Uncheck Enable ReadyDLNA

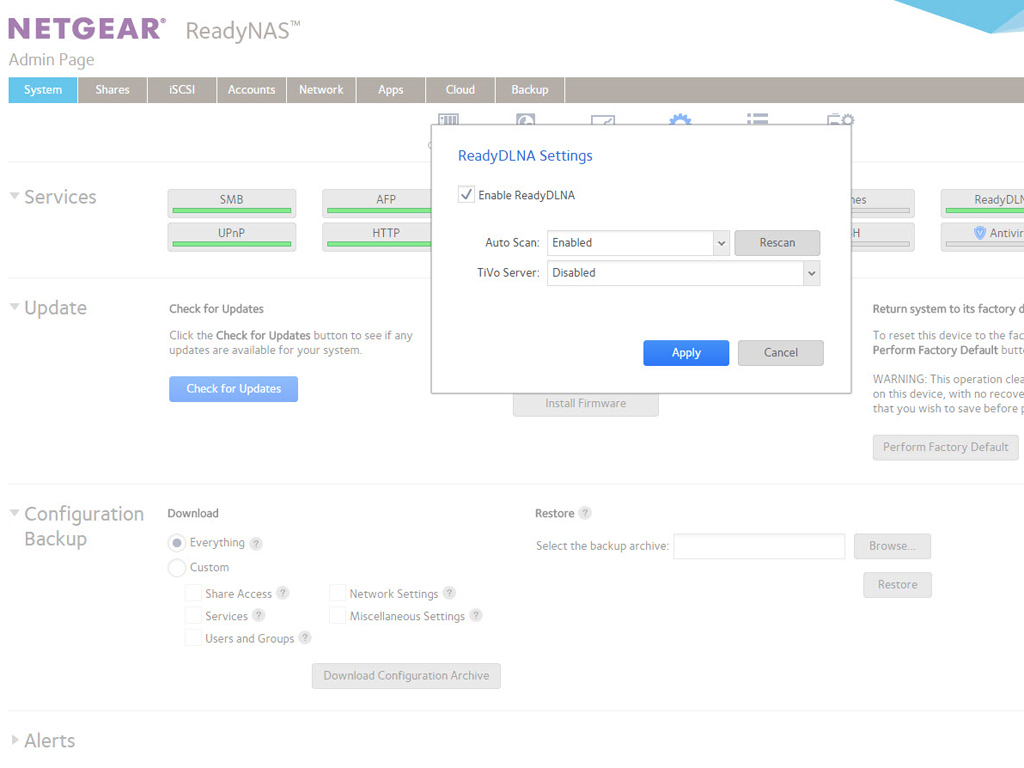466,195
